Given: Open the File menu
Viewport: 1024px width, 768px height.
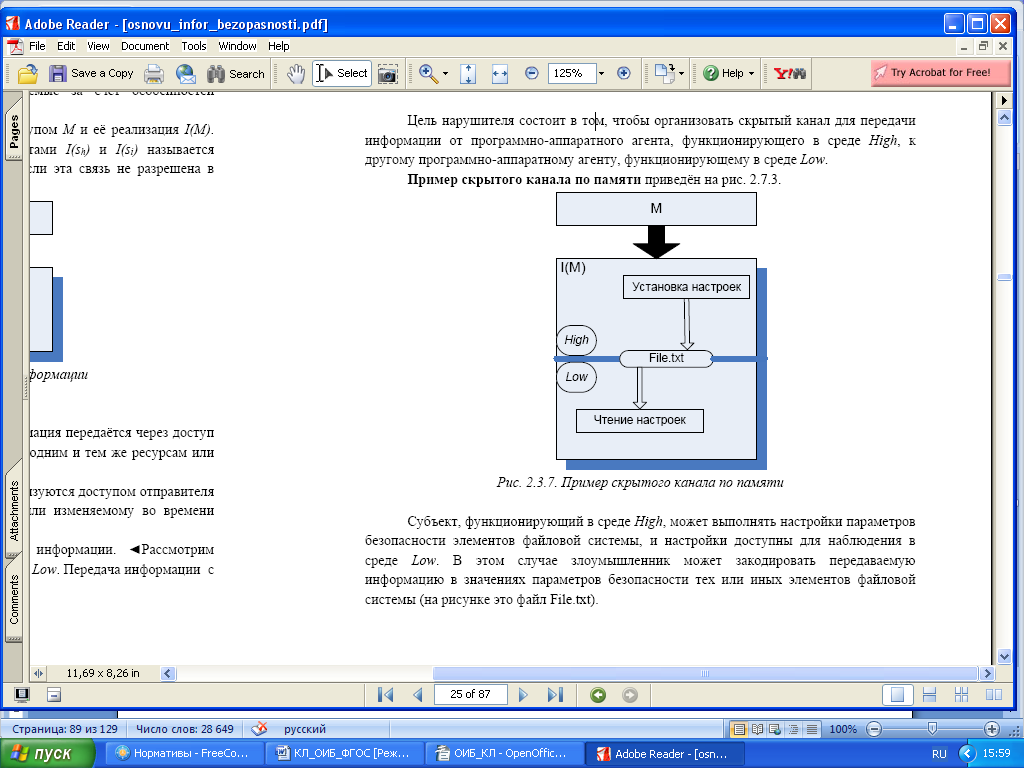Looking at the screenshot, I should pos(37,46).
